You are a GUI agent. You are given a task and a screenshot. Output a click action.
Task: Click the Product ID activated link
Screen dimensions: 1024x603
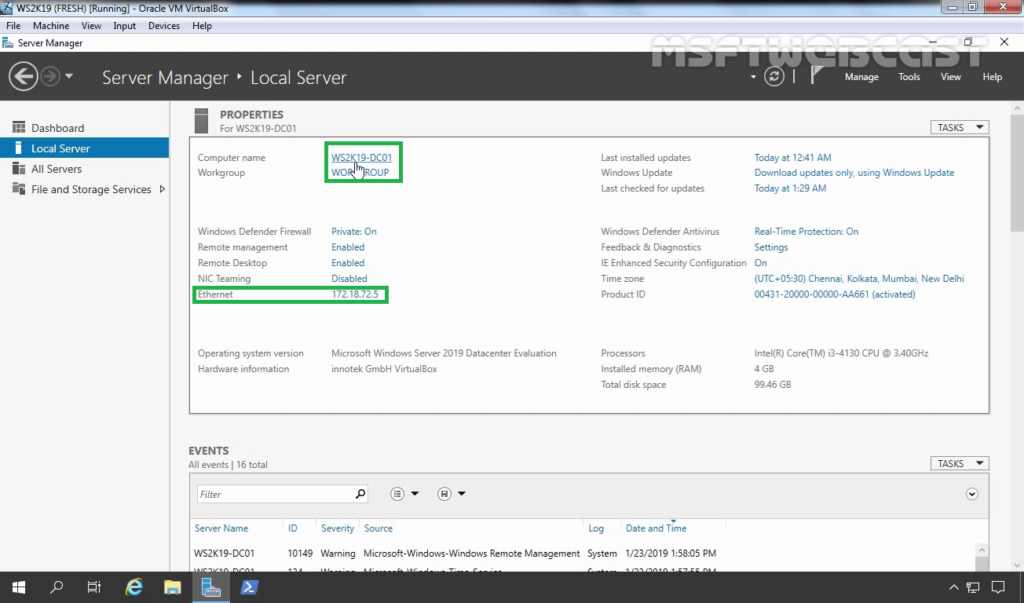pyautogui.click(x=834, y=294)
